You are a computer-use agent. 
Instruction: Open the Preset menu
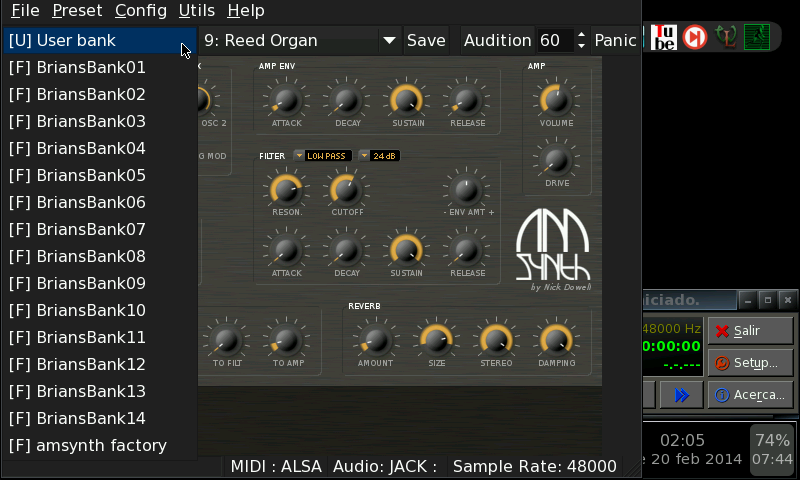[x=77, y=10]
